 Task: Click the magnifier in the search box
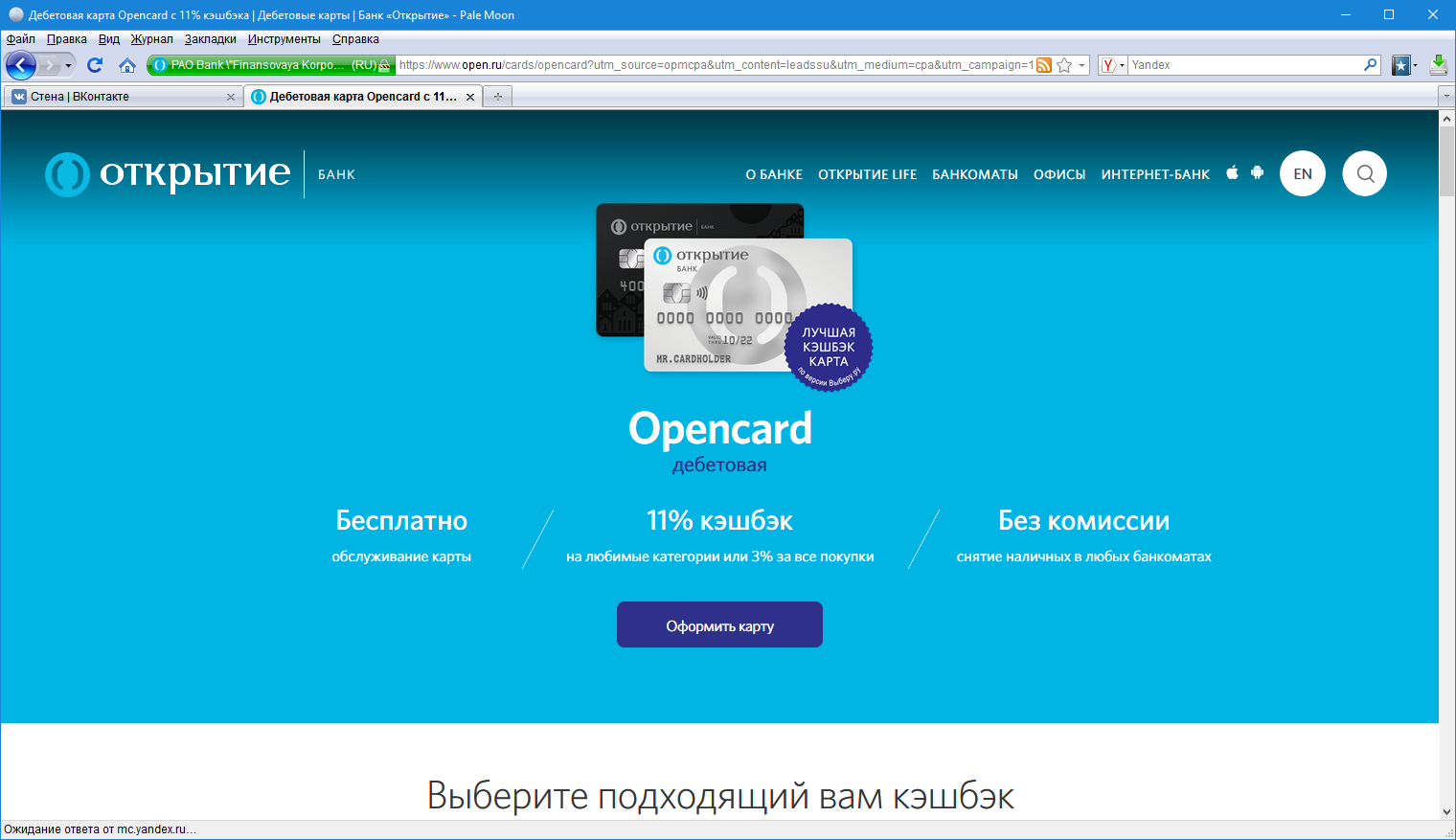(x=1371, y=65)
